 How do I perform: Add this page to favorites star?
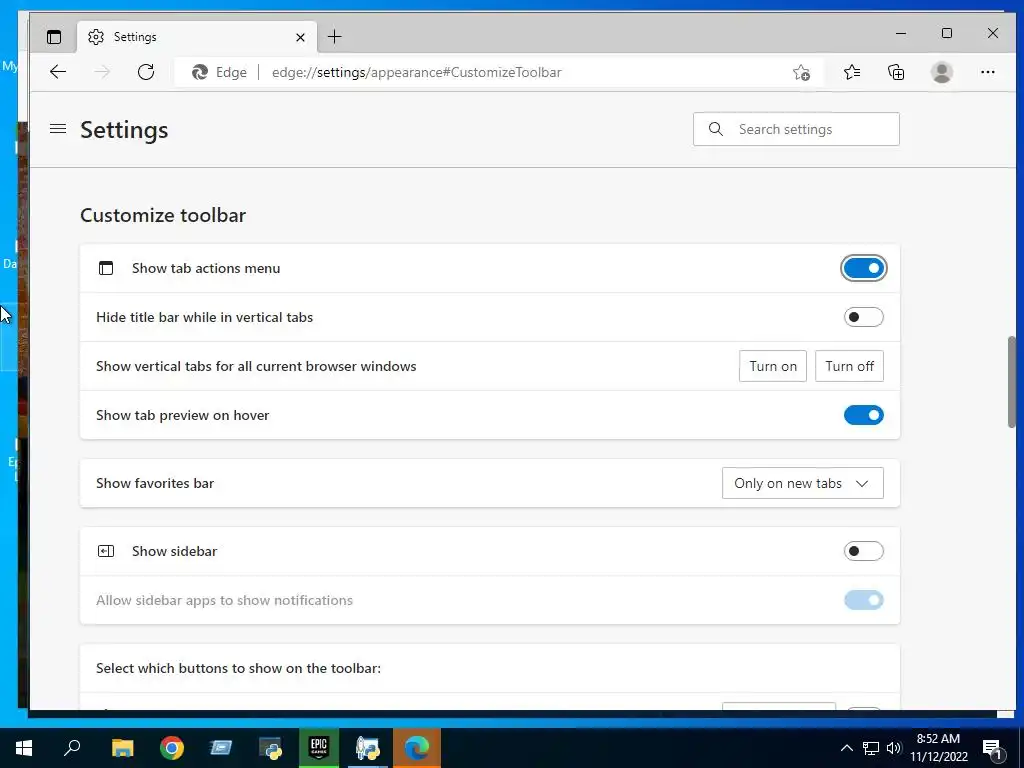click(x=801, y=72)
